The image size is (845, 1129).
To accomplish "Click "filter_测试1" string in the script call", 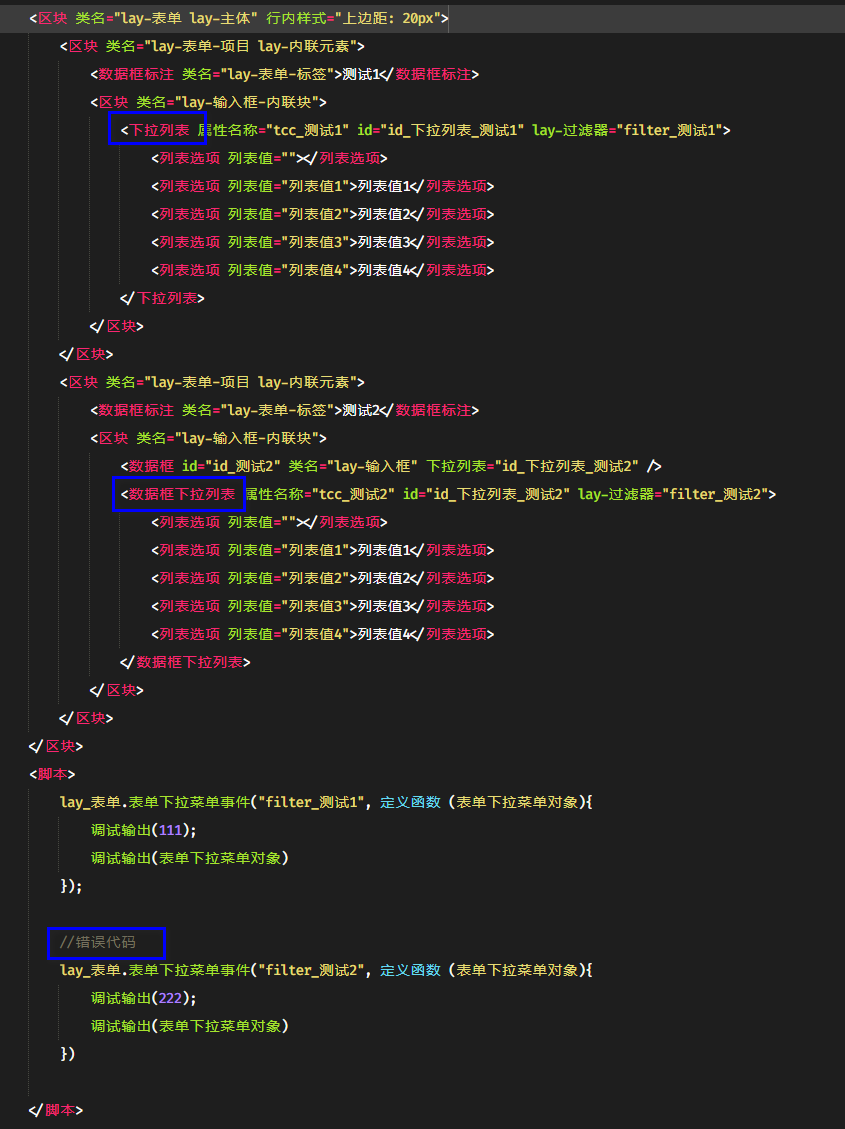I will click(311, 802).
